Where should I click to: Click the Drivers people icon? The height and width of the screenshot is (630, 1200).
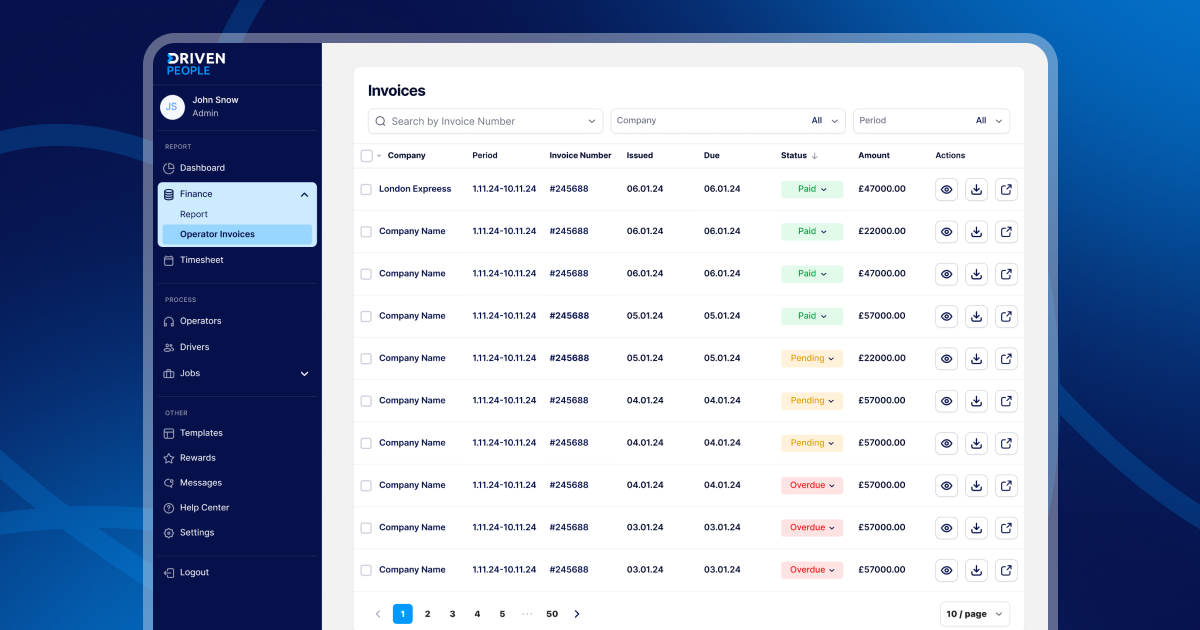coord(169,347)
